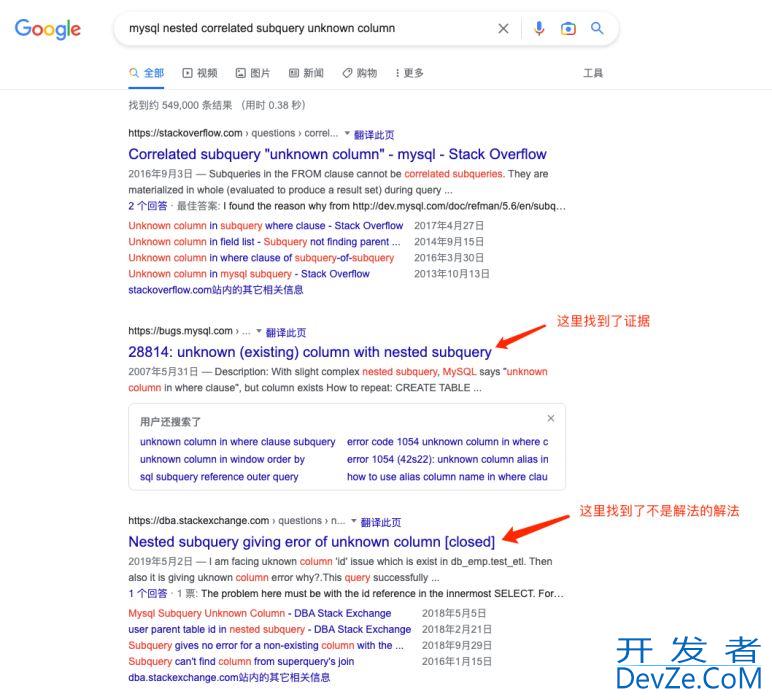Search unknown column in window order by
Viewport: 772px width, 700px height.
pos(222,459)
